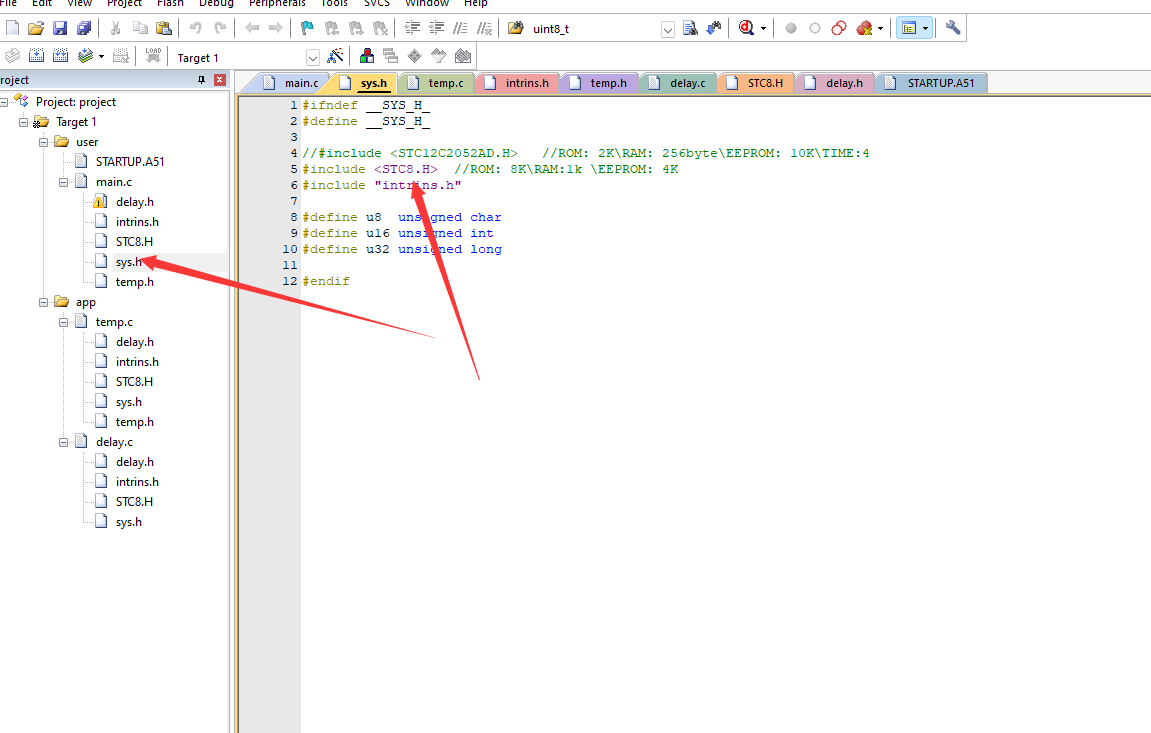1151x733 pixels.
Task: Select delay.h with warning icon under main.c
Action: coord(134,202)
